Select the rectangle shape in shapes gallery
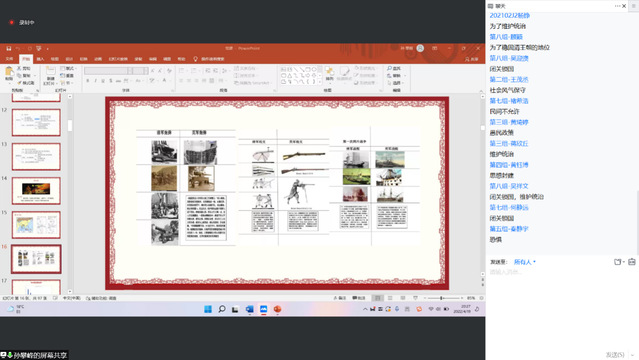 pos(308,69)
